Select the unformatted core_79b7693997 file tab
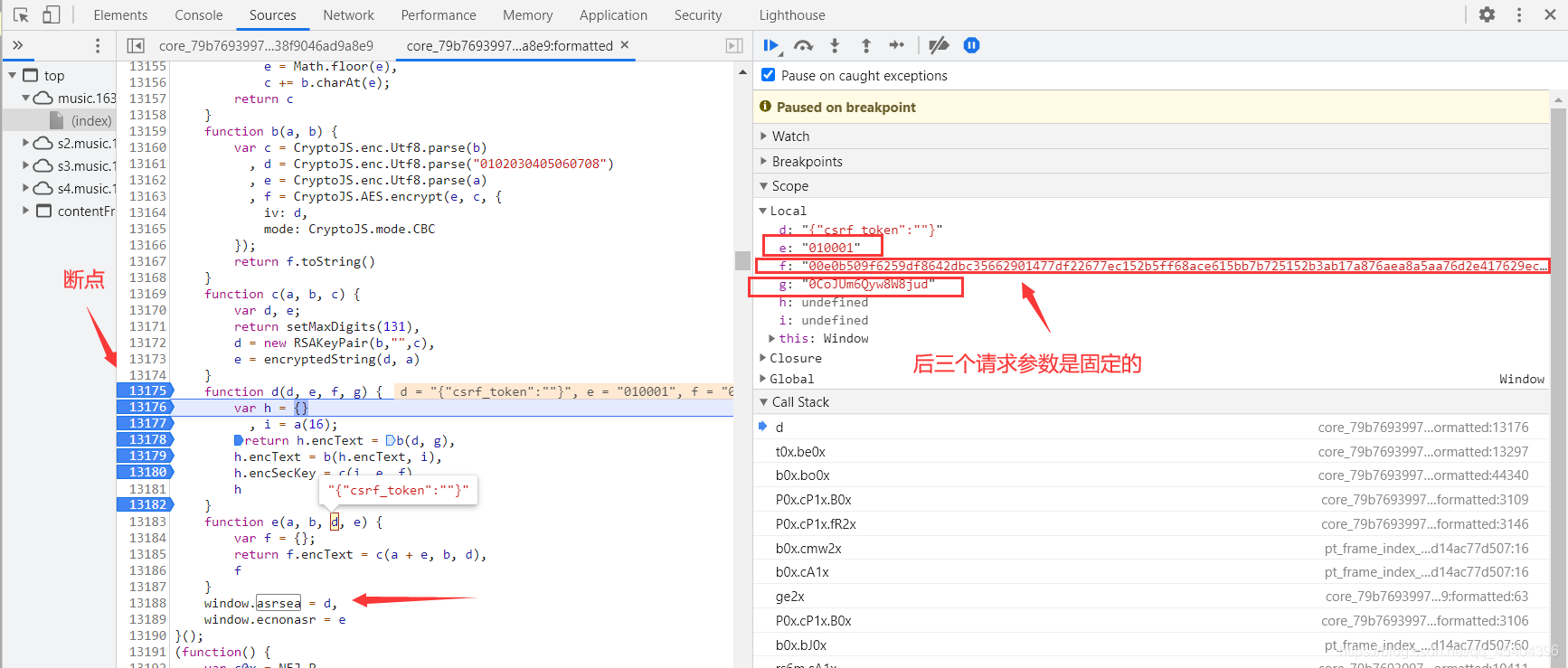The width and height of the screenshot is (1568, 668). pyautogui.click(x=266, y=45)
